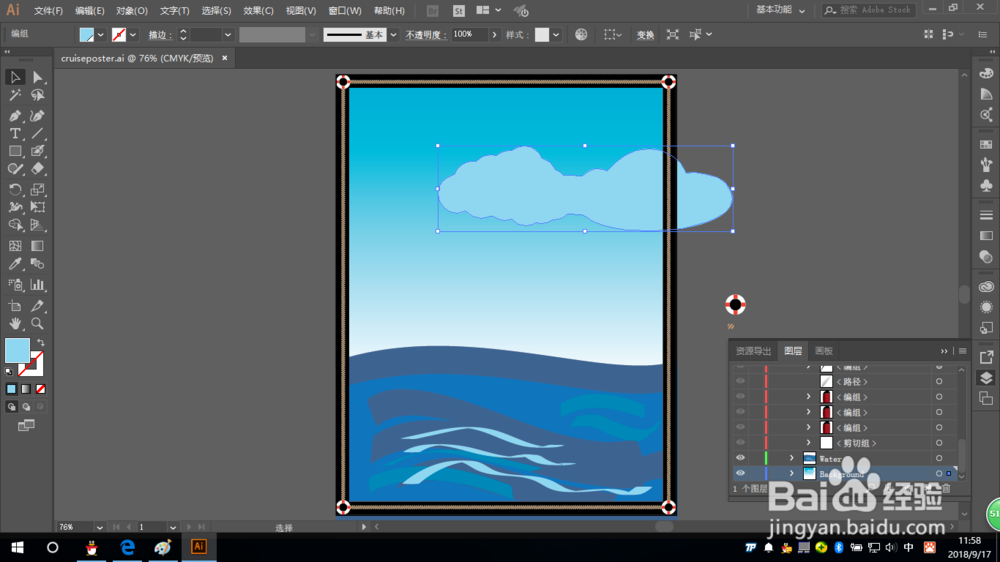1000x562 pixels.
Task: Open the 窗口(W) menu
Action: (344, 11)
